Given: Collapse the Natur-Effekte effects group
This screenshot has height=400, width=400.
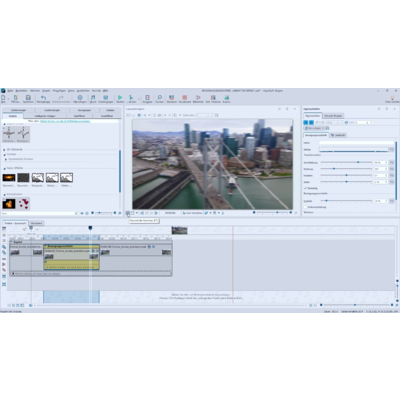Looking at the screenshot, I should [4, 168].
